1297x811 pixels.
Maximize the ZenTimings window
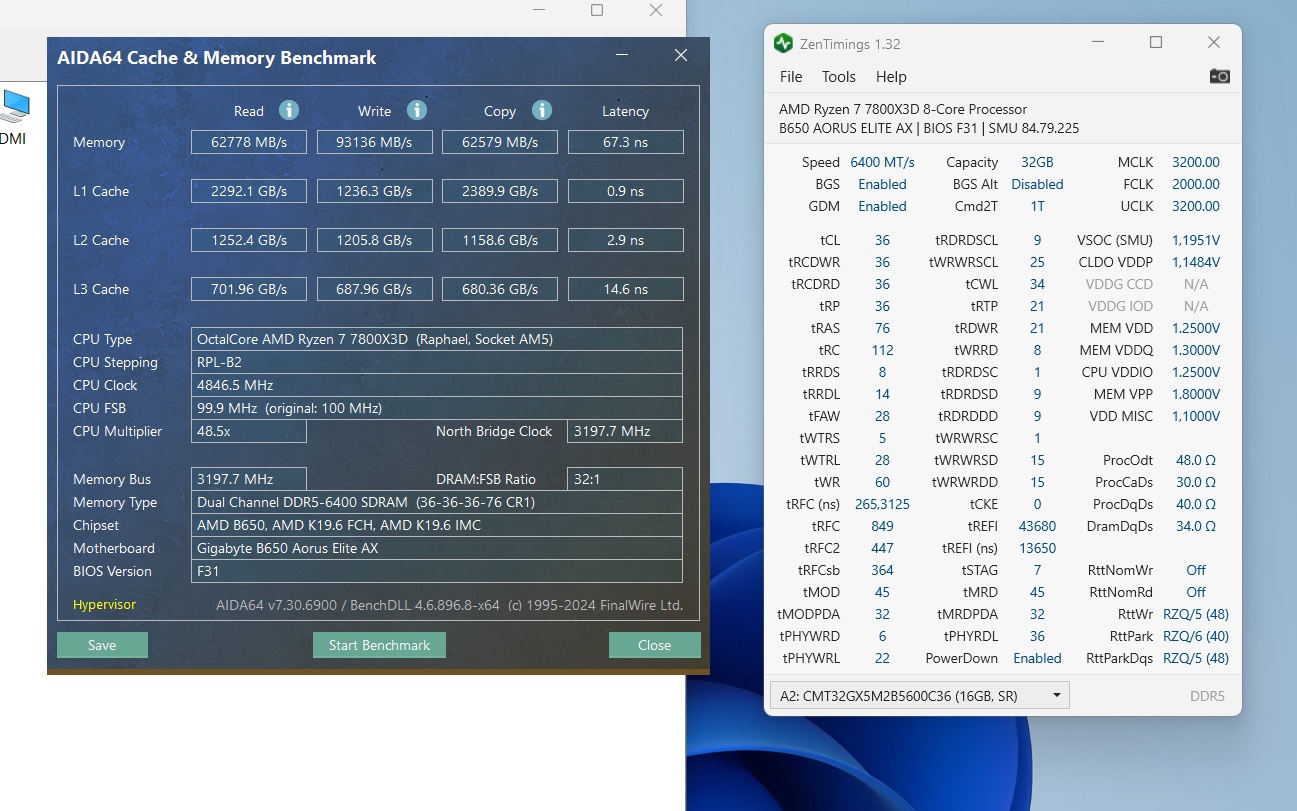coord(1156,42)
